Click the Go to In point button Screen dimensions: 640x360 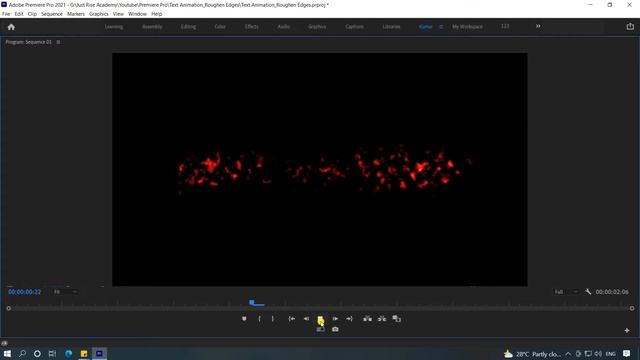click(292, 319)
